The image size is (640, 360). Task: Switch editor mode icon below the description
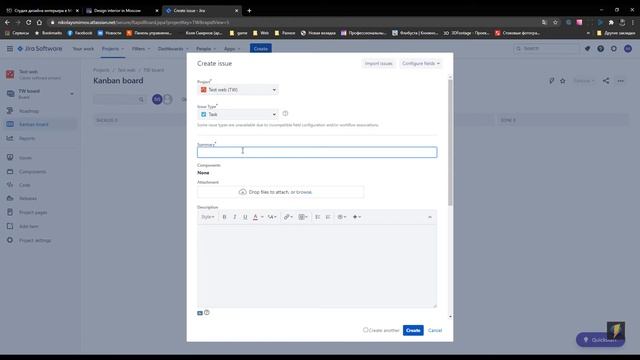point(200,313)
